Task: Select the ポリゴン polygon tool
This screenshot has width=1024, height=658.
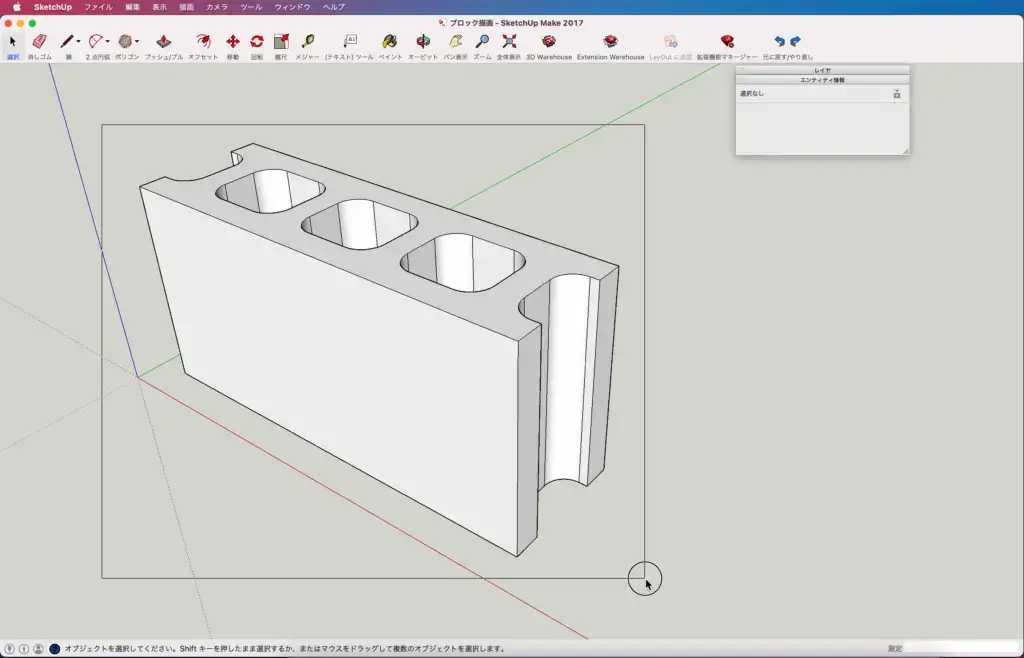Action: (x=125, y=42)
